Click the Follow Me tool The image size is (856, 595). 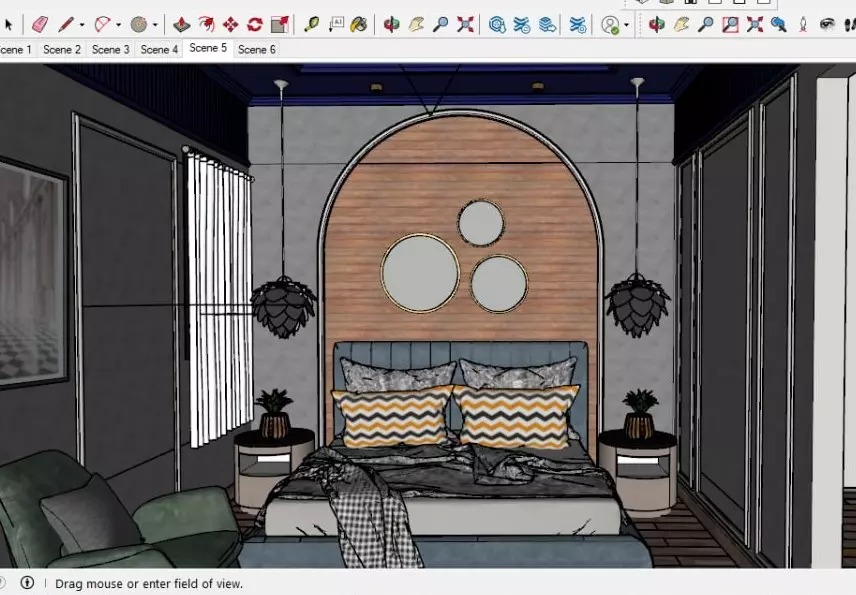pyautogui.click(x=206, y=24)
